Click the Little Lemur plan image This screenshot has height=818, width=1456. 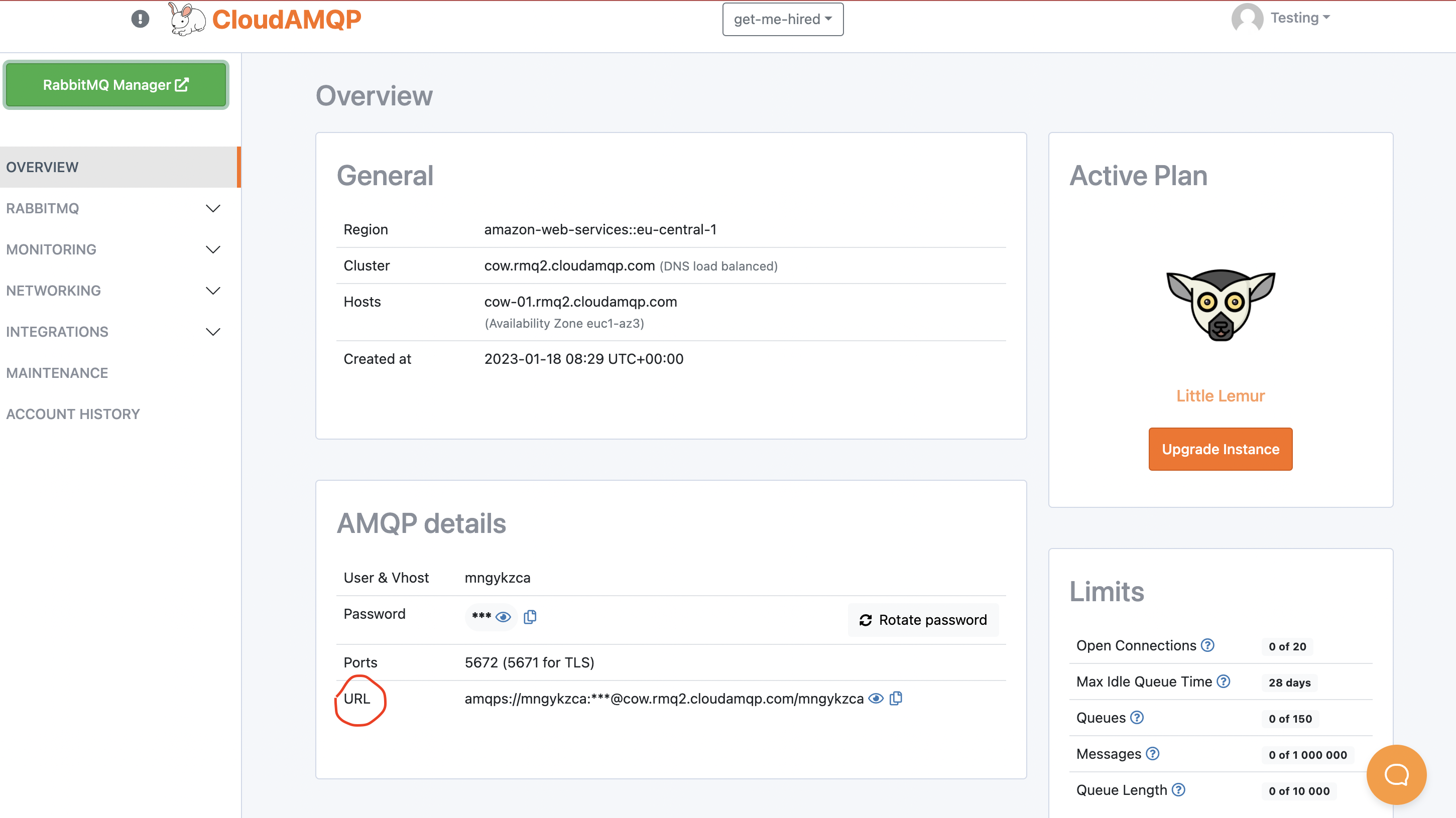point(1221,305)
